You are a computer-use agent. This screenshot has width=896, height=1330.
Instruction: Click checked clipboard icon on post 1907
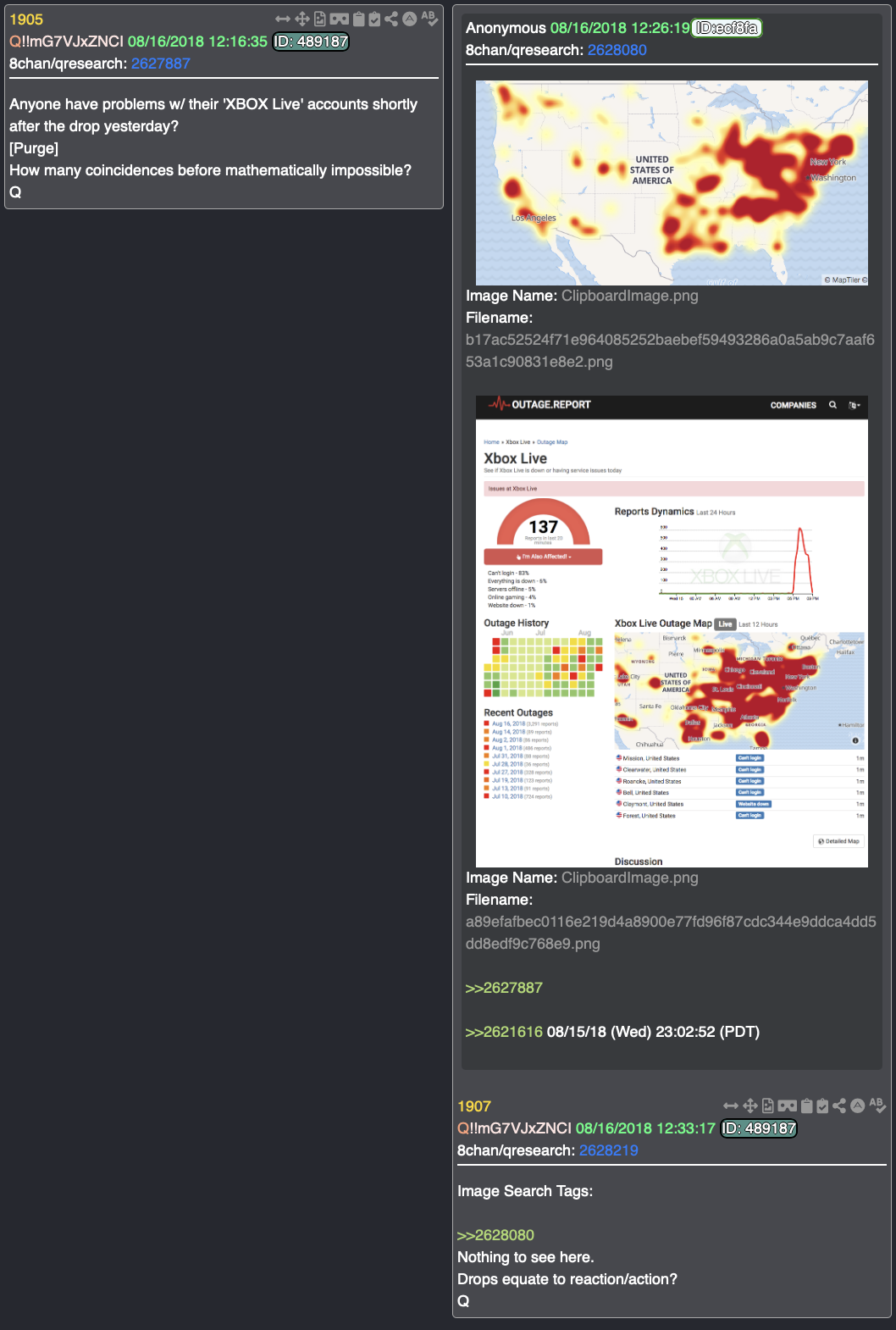822,1106
